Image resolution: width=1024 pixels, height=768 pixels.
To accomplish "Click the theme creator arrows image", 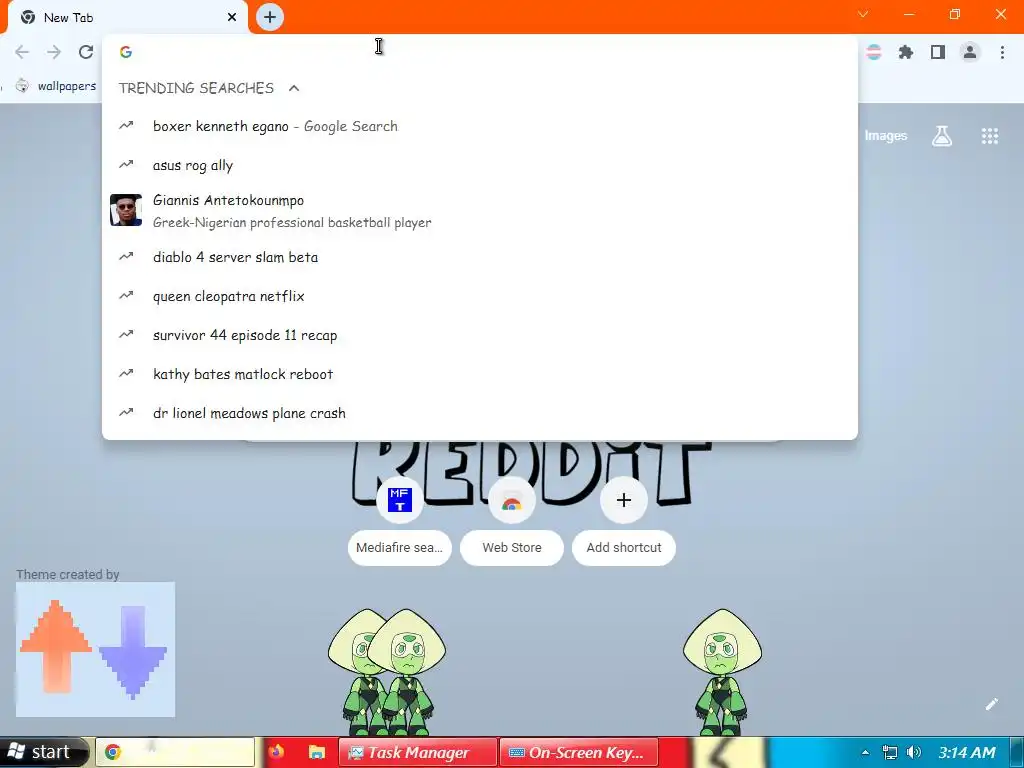I will pyautogui.click(x=95, y=649).
